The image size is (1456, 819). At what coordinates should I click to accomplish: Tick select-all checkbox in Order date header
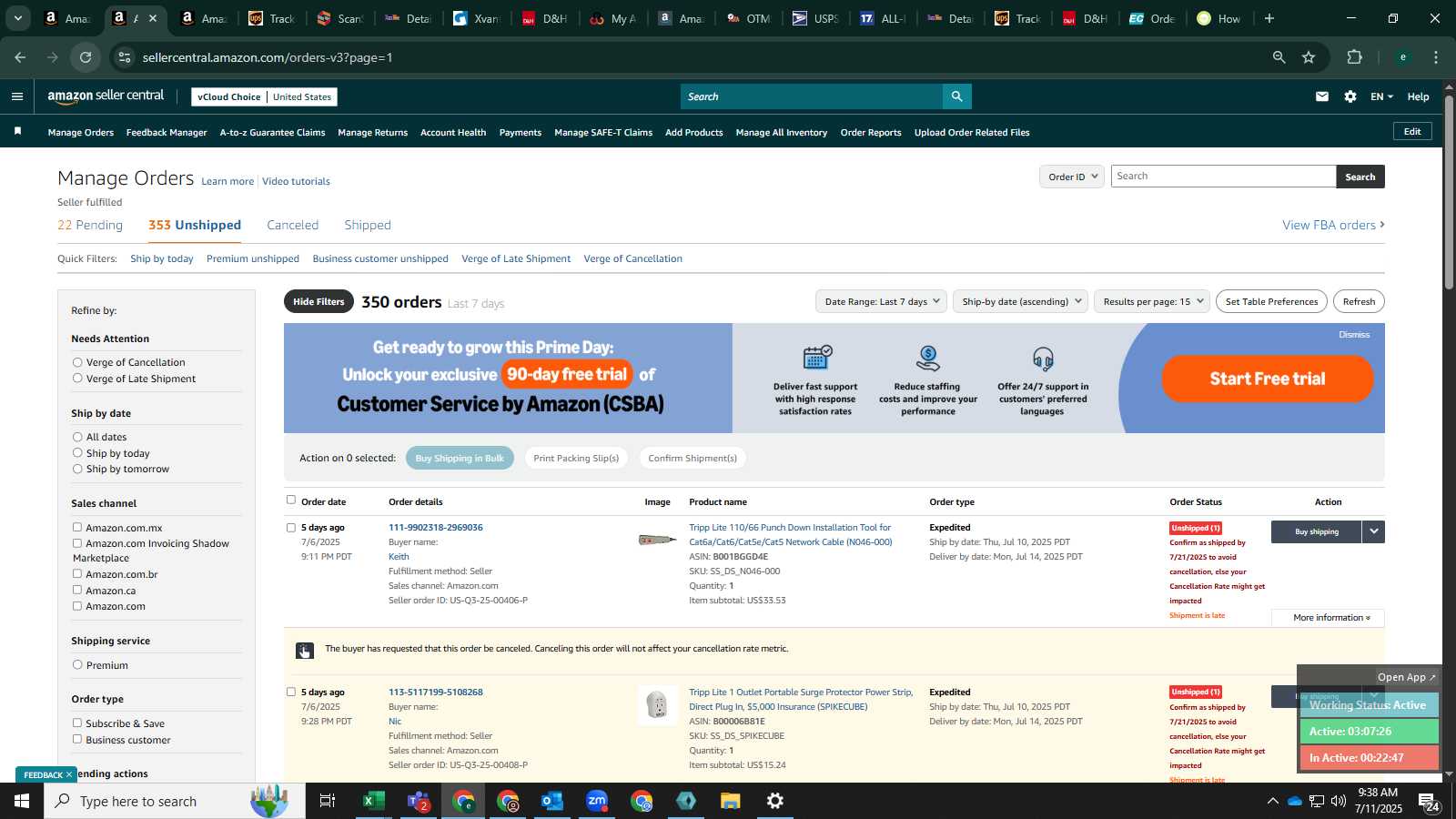coord(291,500)
